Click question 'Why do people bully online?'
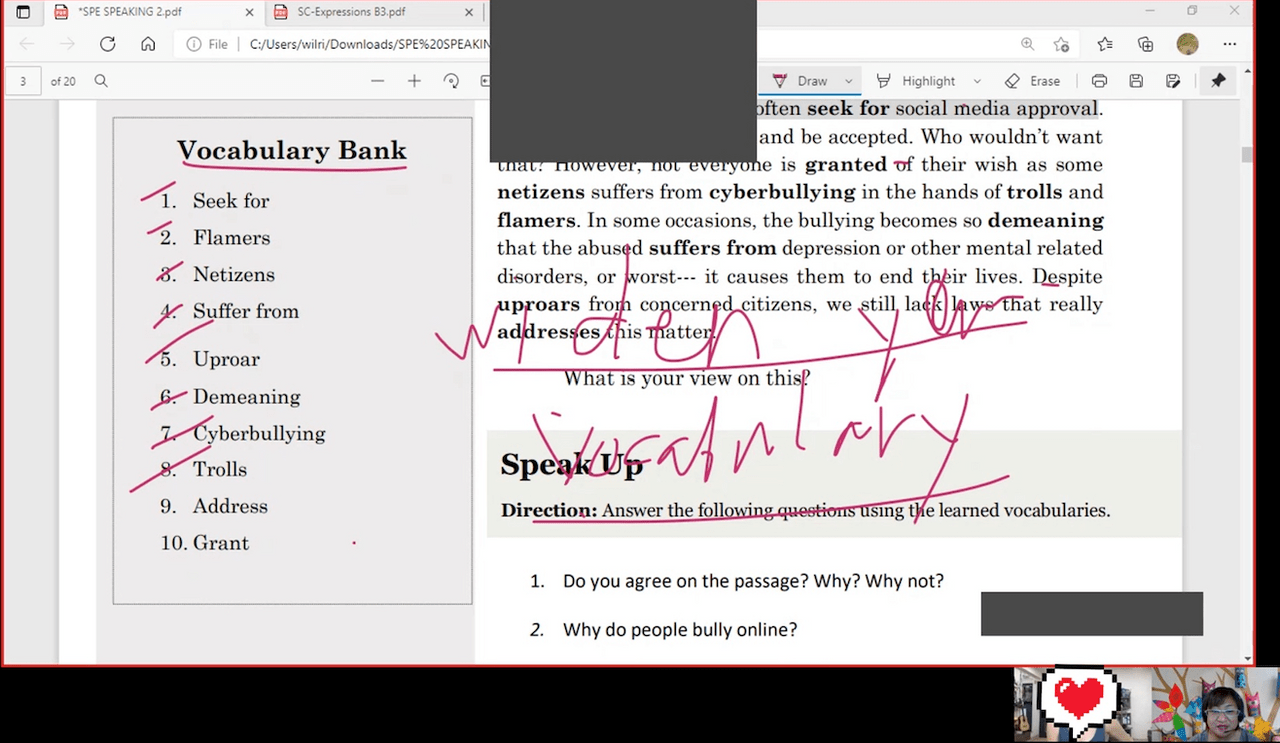This screenshot has width=1280, height=743. [680, 630]
